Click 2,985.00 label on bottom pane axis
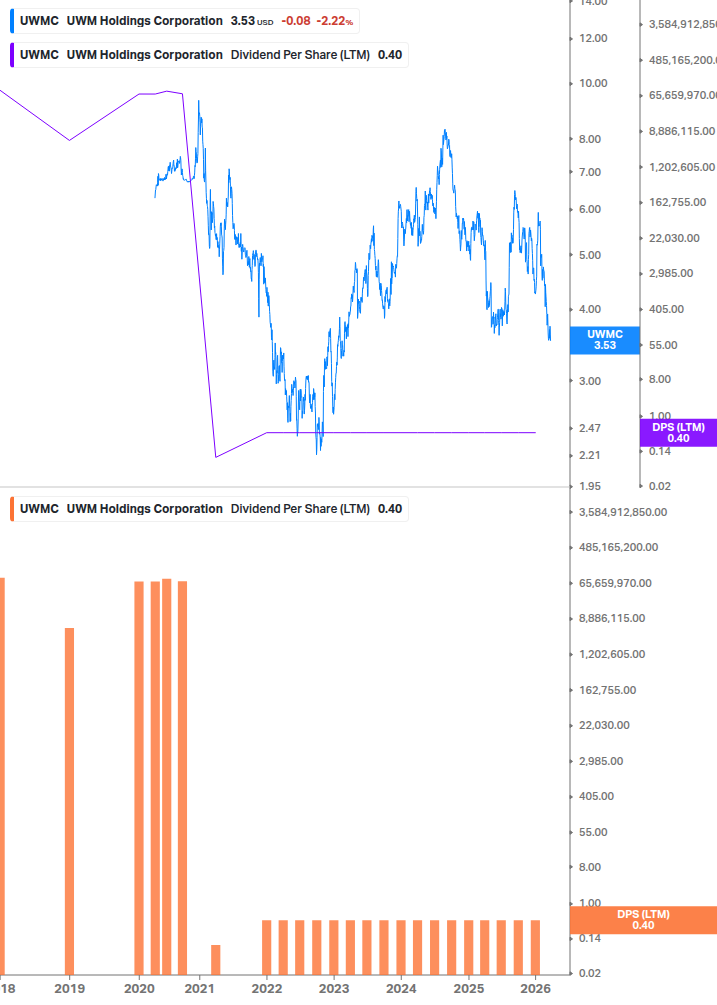 click(601, 761)
